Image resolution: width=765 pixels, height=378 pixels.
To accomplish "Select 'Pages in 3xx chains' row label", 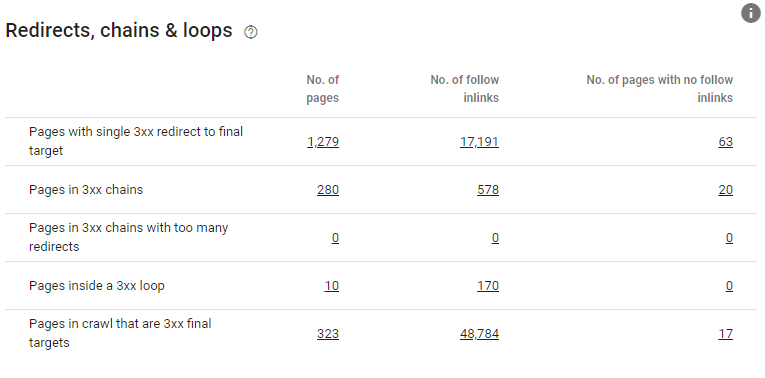I will click(x=86, y=190).
